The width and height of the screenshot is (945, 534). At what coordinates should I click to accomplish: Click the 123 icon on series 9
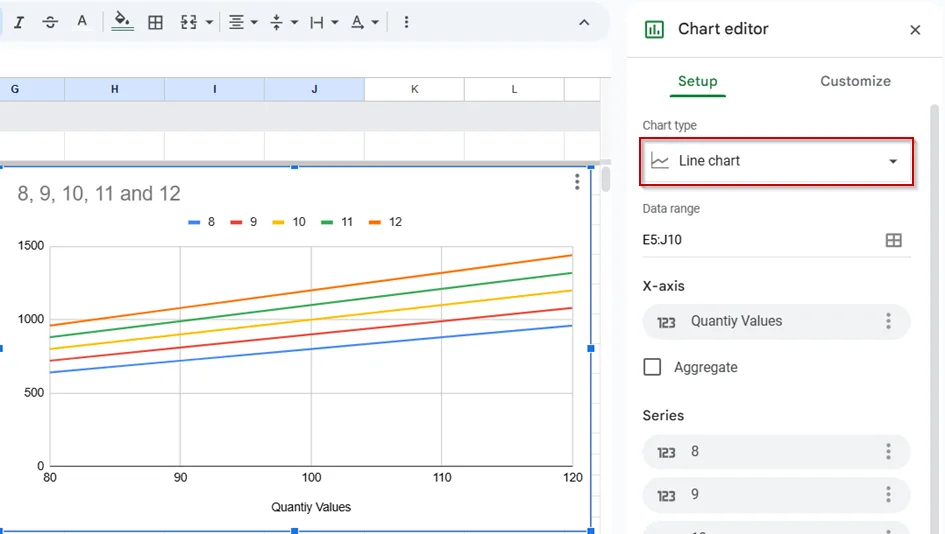(x=666, y=496)
